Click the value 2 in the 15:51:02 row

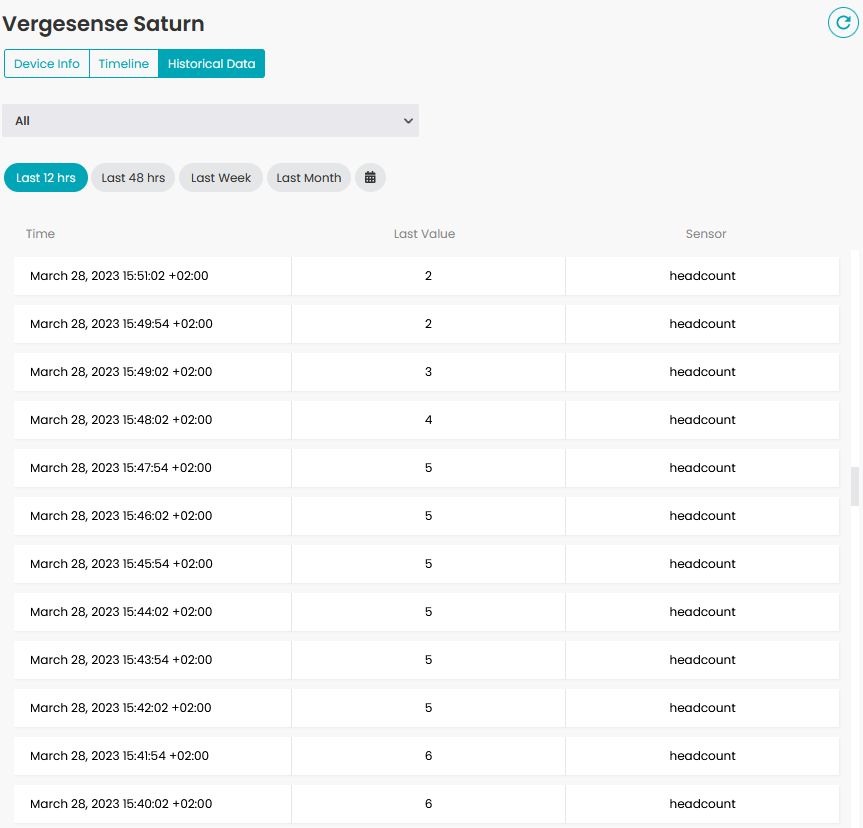coord(428,275)
